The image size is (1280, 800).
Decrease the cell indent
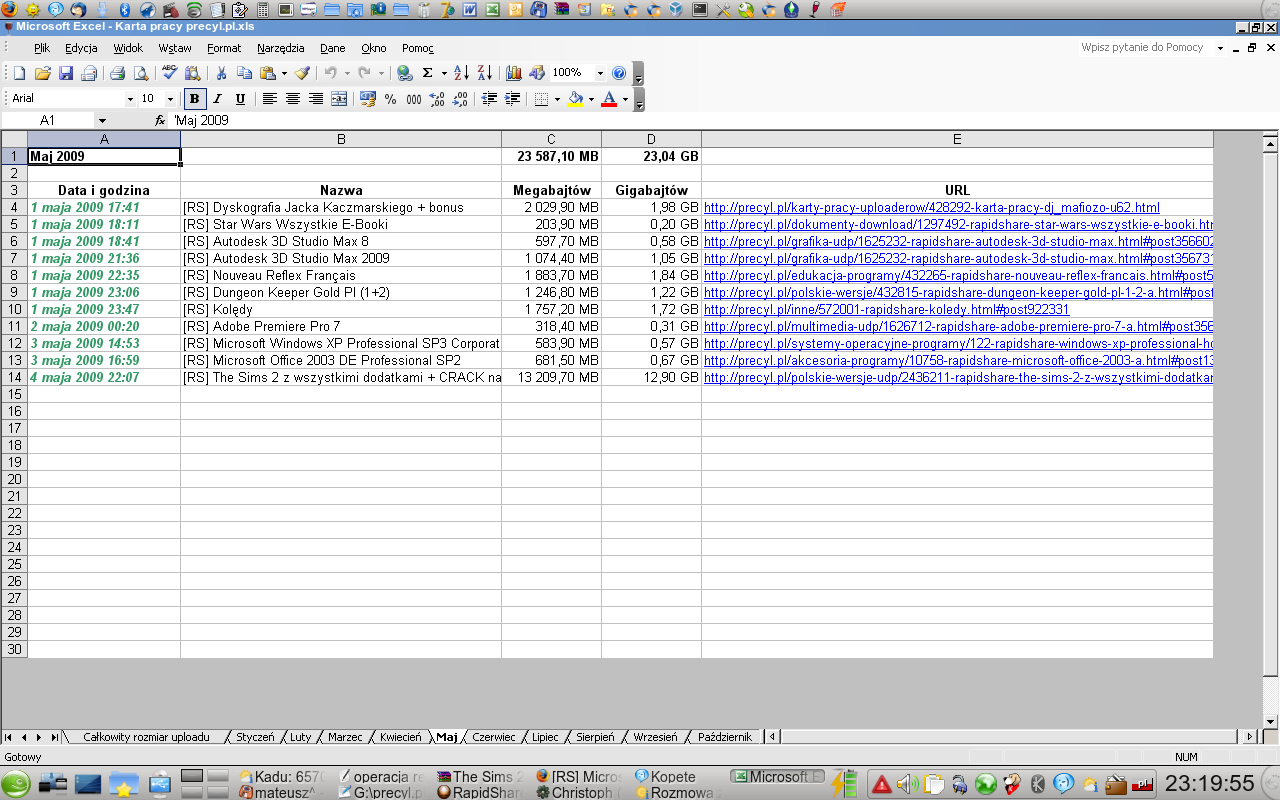tap(490, 99)
